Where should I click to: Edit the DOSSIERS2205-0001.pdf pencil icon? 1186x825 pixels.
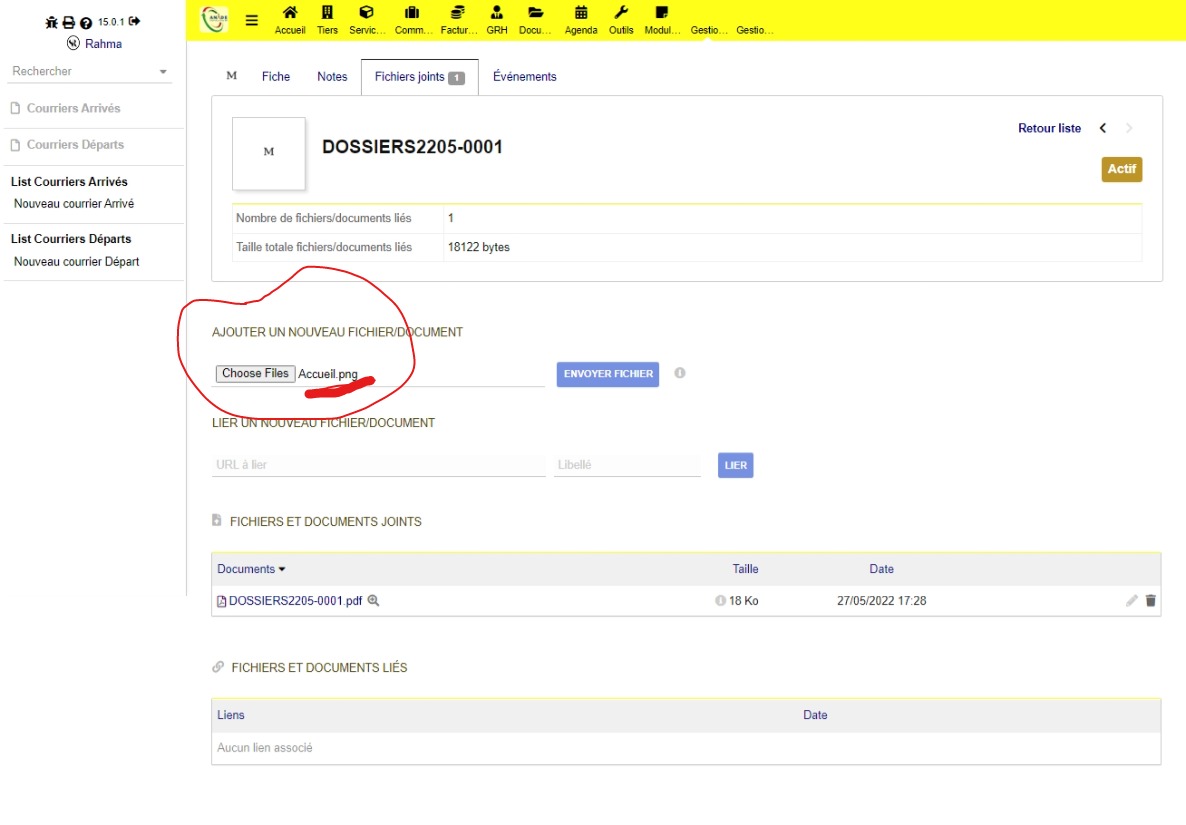(x=1132, y=600)
